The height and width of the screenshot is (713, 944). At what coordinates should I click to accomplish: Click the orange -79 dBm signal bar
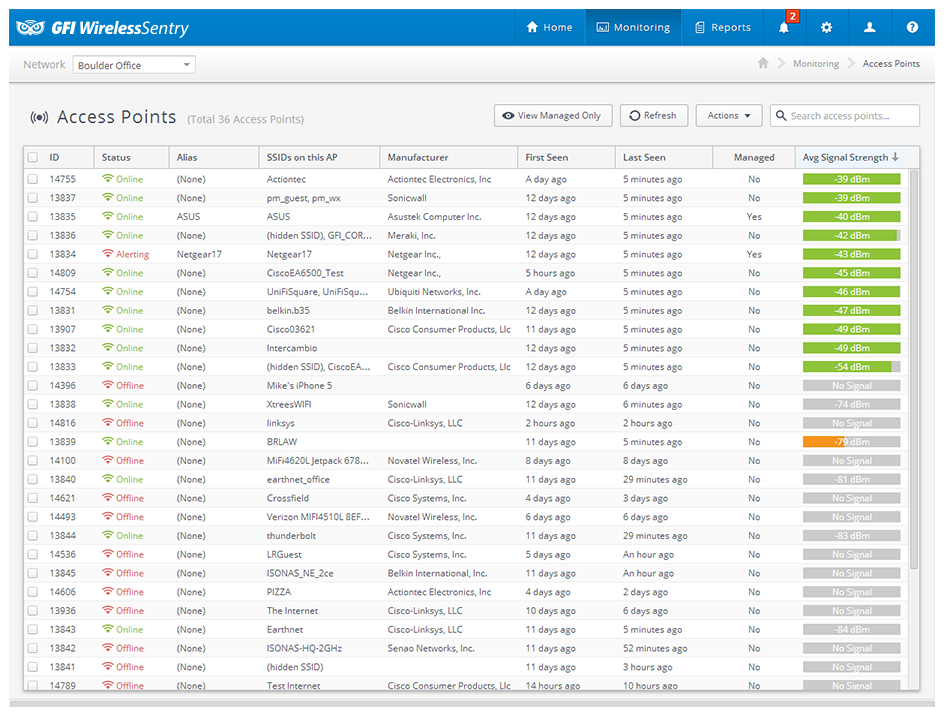coord(851,441)
